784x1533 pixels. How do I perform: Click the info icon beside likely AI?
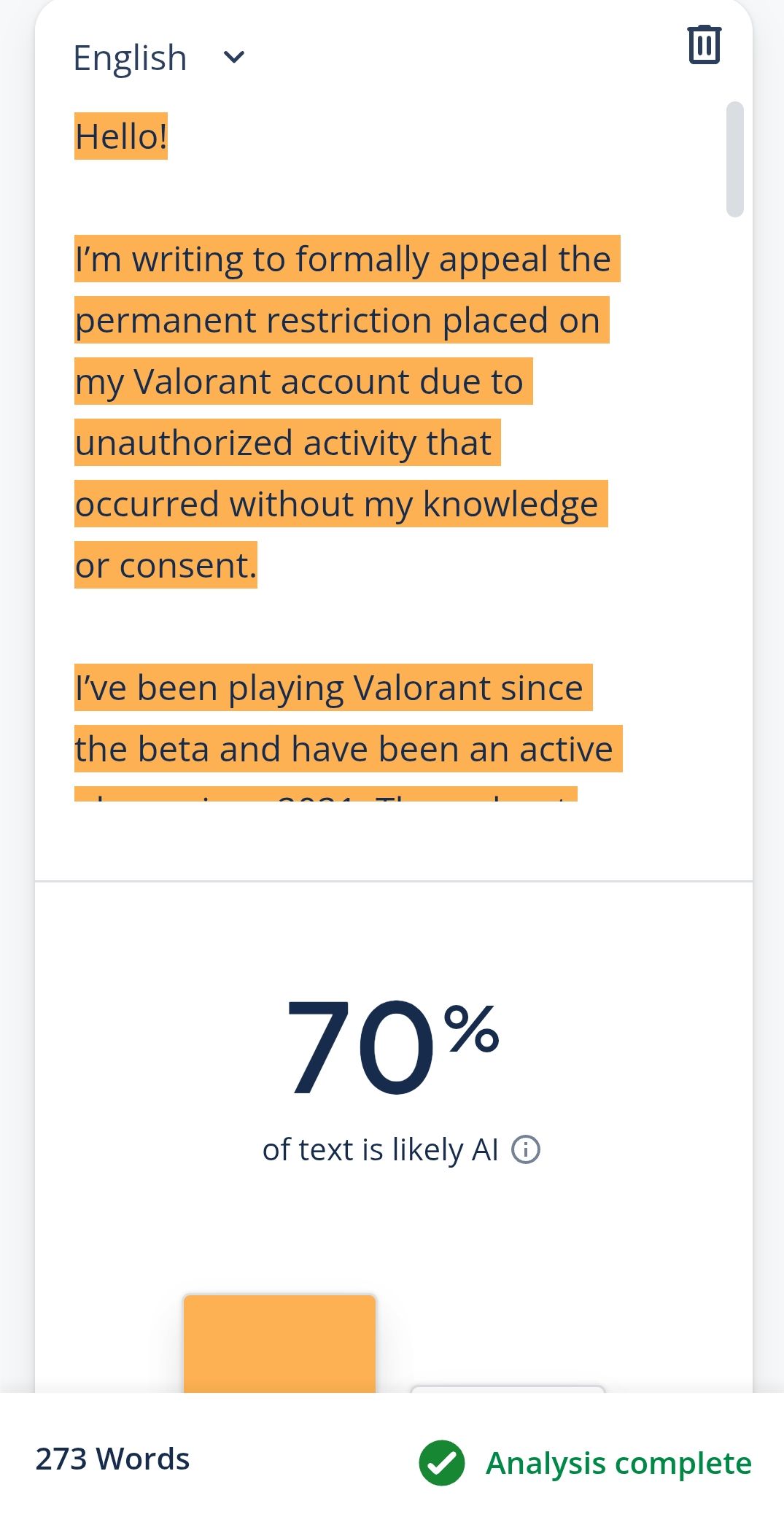click(x=525, y=1149)
